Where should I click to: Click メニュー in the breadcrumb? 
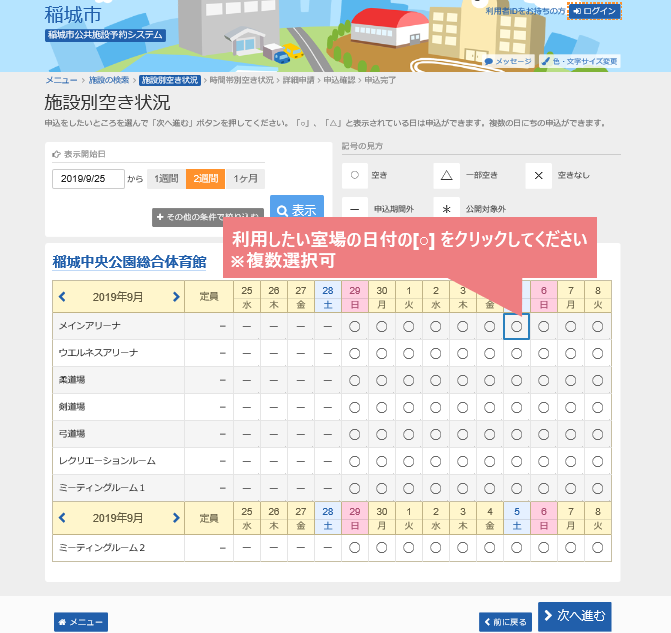pos(63,79)
